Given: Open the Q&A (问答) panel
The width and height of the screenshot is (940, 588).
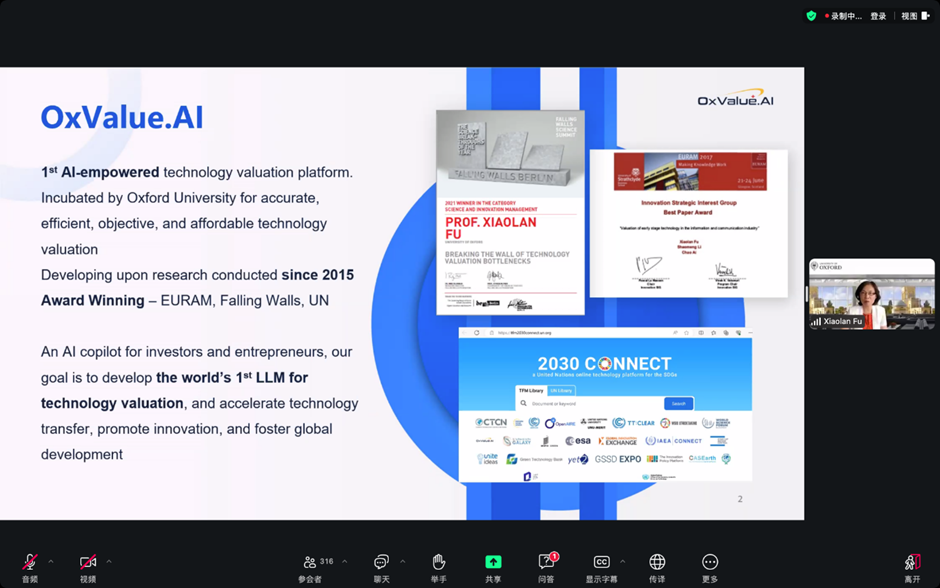Looking at the screenshot, I should coord(546,567).
